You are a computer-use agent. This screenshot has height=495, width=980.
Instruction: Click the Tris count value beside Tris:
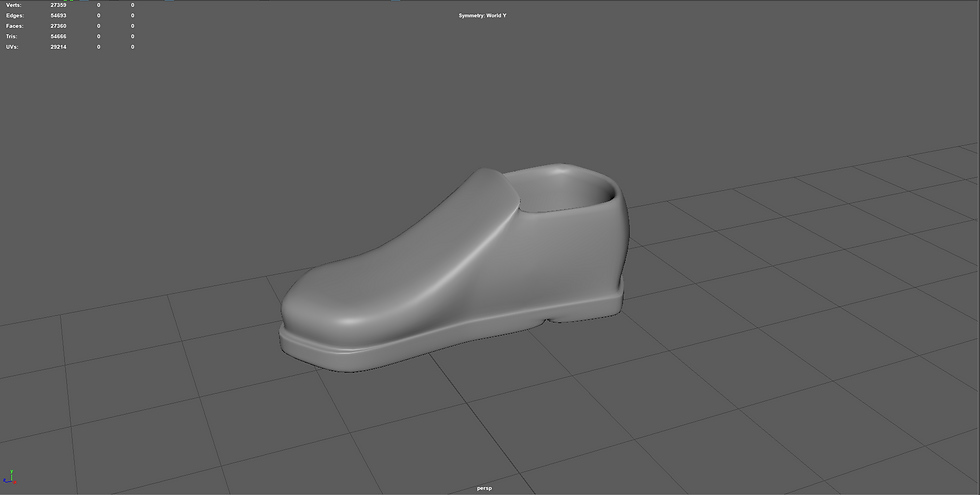tap(58, 36)
